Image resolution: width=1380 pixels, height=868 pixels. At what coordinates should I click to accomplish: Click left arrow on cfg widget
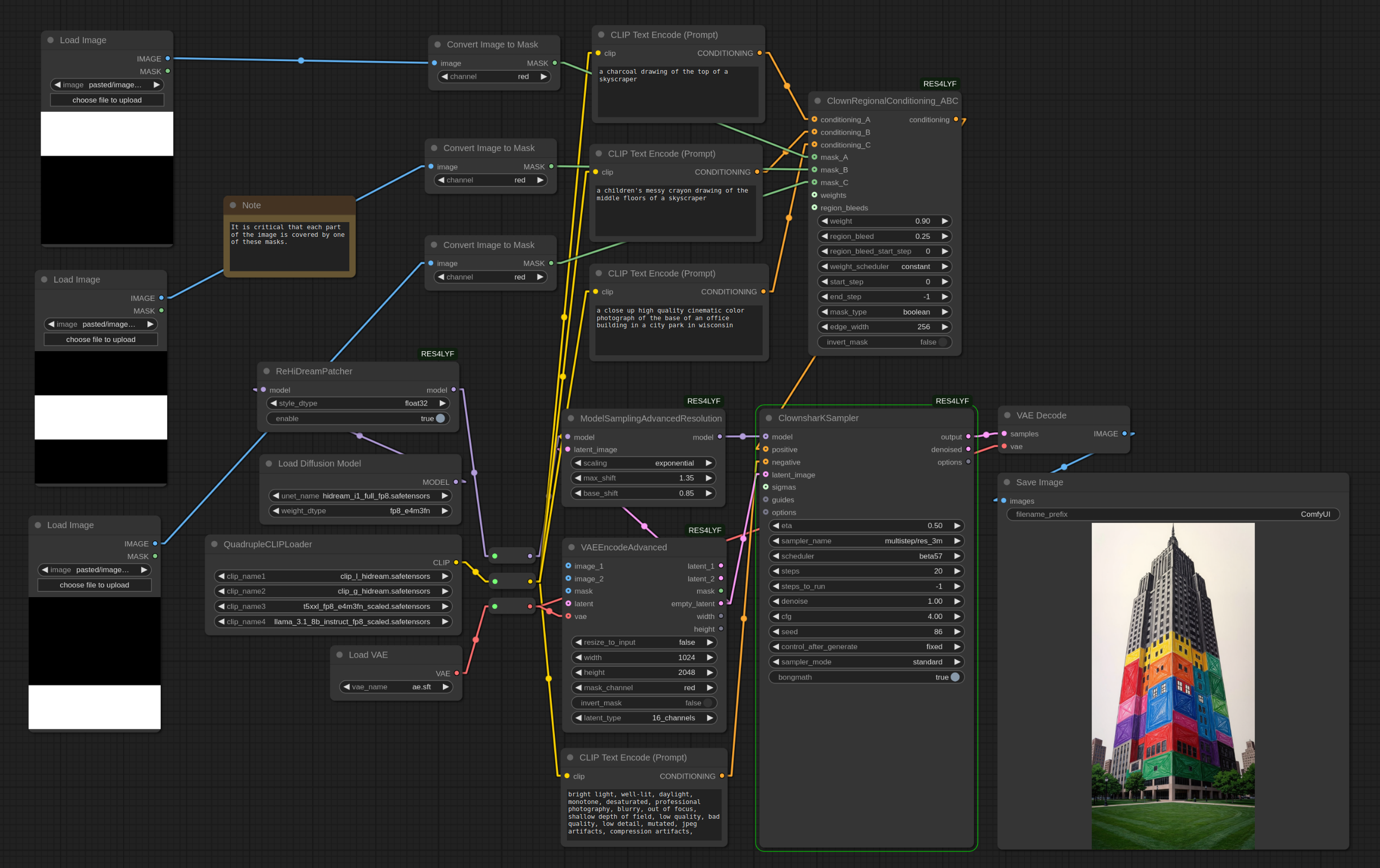(775, 616)
